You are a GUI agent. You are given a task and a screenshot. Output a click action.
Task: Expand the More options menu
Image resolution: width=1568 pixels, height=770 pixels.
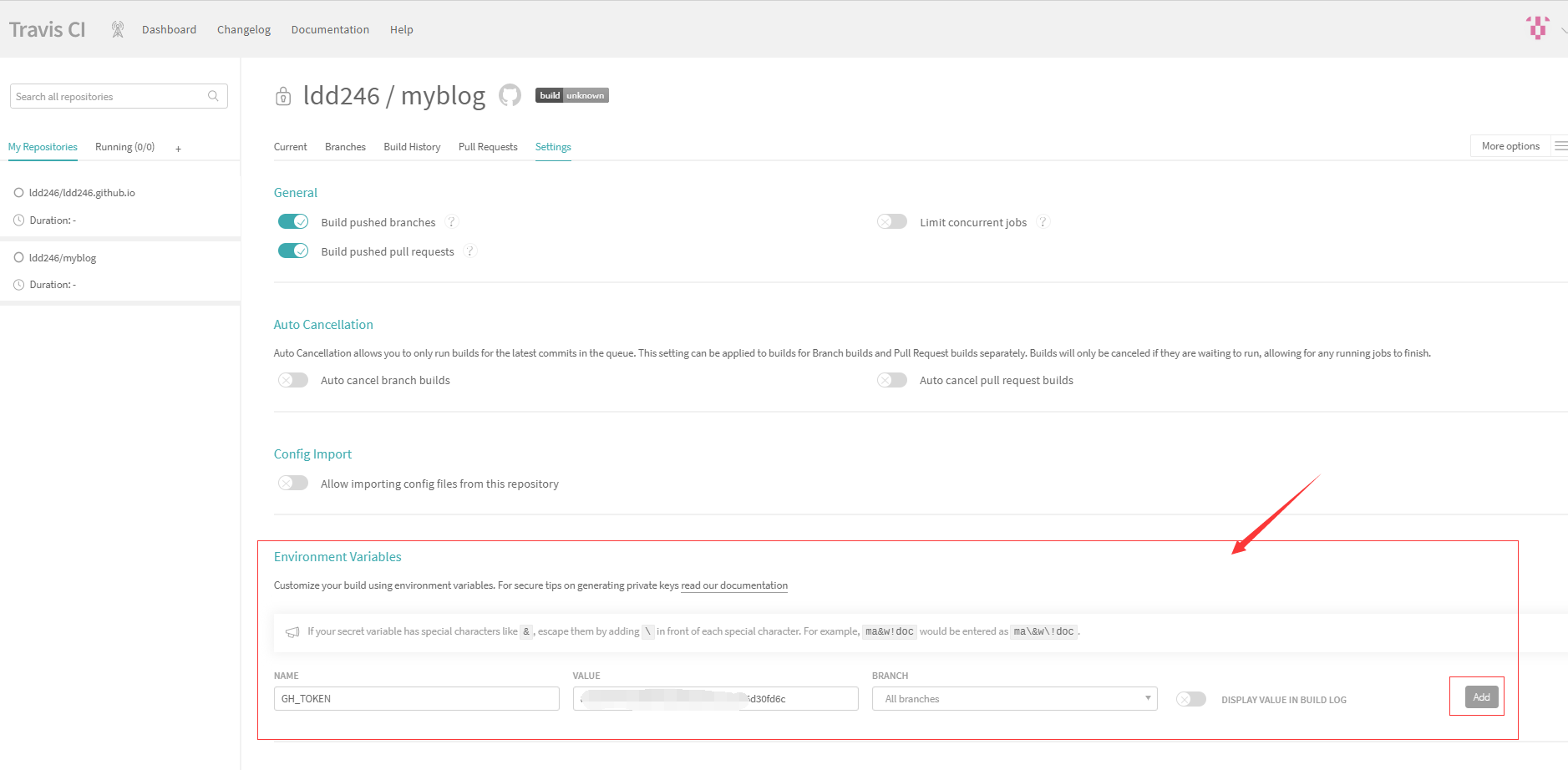(x=1510, y=146)
